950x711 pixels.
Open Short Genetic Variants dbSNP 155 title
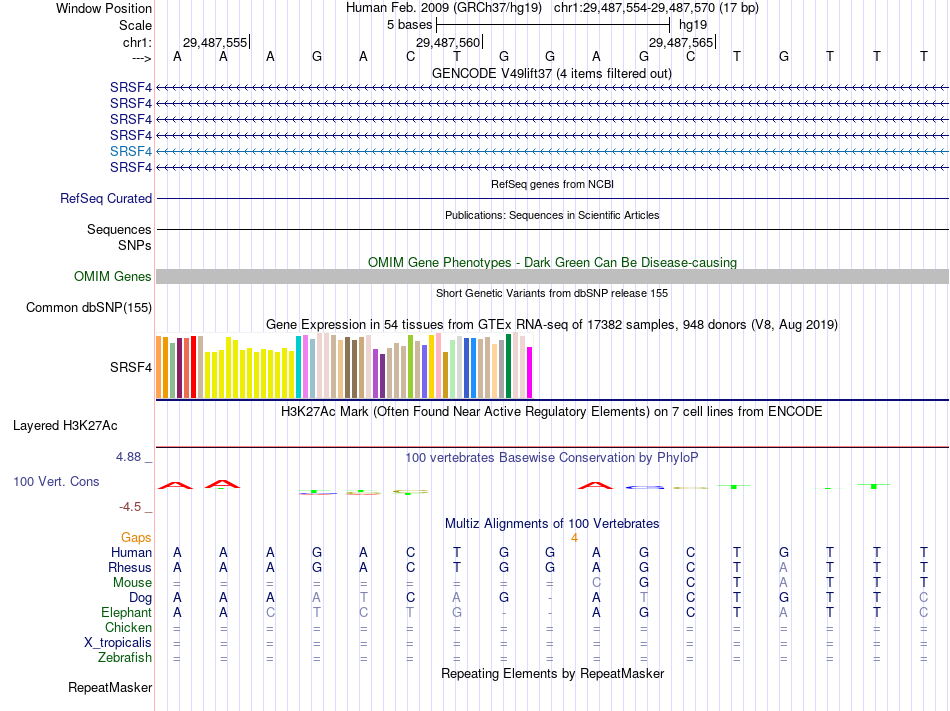point(552,293)
